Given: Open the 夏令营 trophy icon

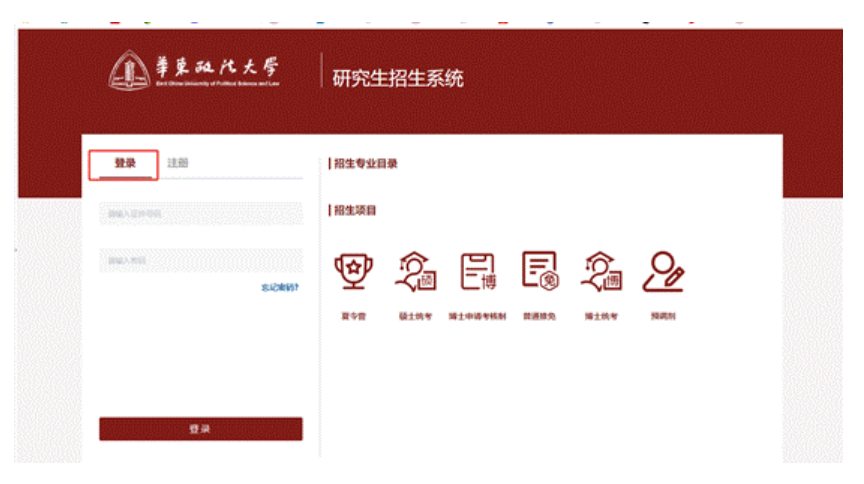Looking at the screenshot, I should (354, 271).
